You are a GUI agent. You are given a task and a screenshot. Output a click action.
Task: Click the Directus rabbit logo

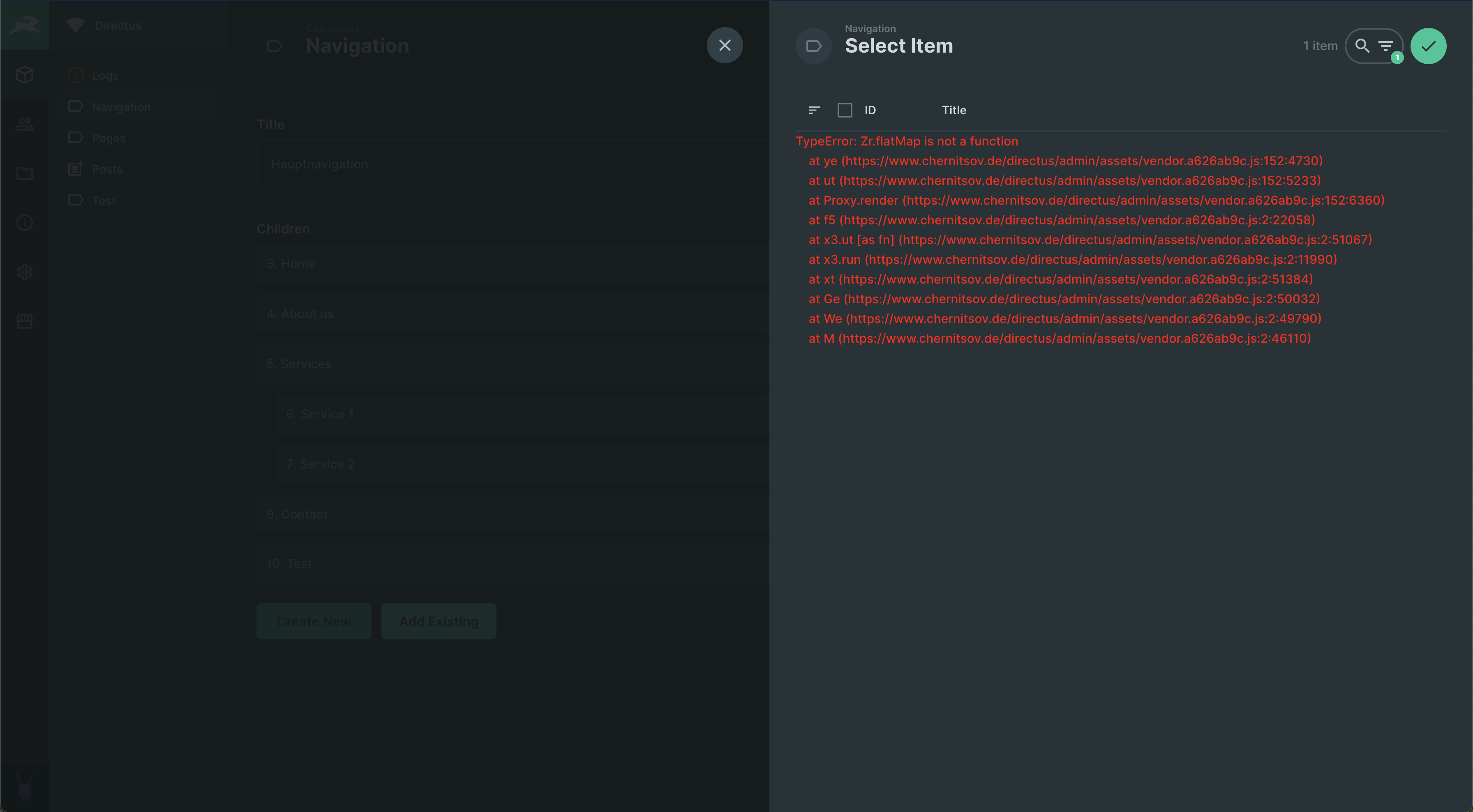point(25,25)
